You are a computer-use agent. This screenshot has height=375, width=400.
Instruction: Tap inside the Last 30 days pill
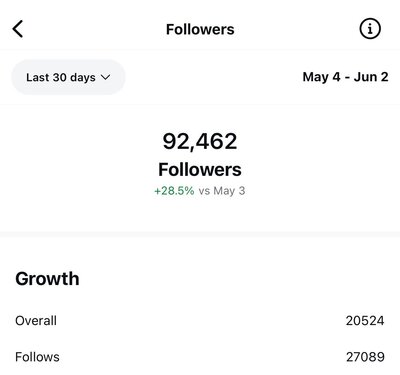click(68, 77)
